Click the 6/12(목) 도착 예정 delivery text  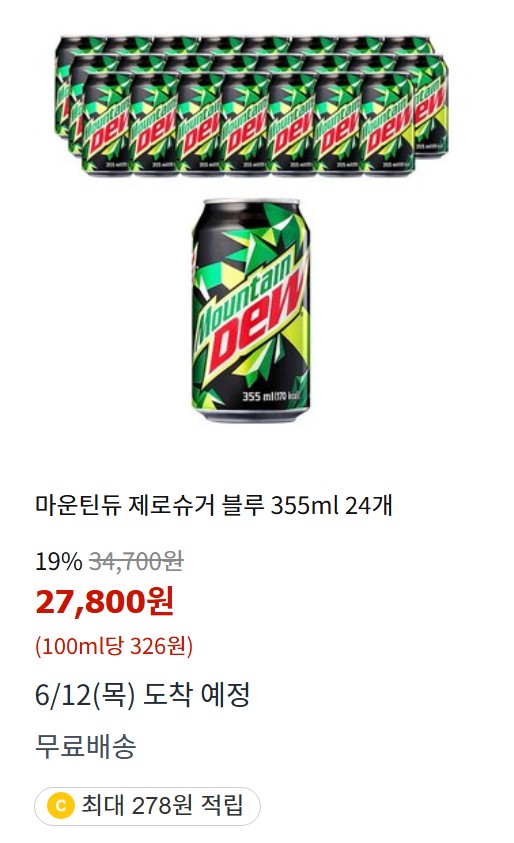coord(142,695)
